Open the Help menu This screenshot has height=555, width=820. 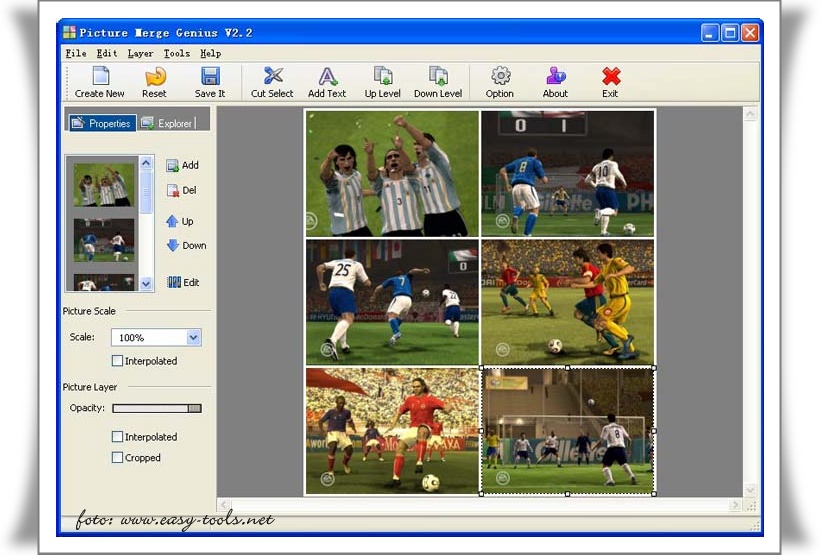[x=211, y=53]
